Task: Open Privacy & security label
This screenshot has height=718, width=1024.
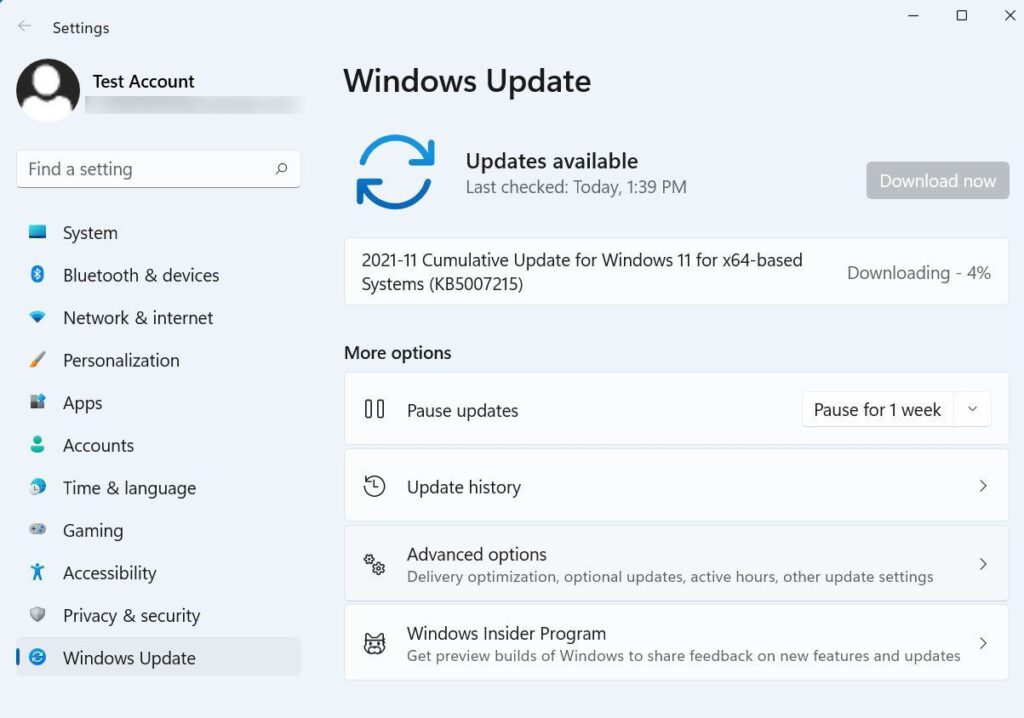Action: (131, 615)
